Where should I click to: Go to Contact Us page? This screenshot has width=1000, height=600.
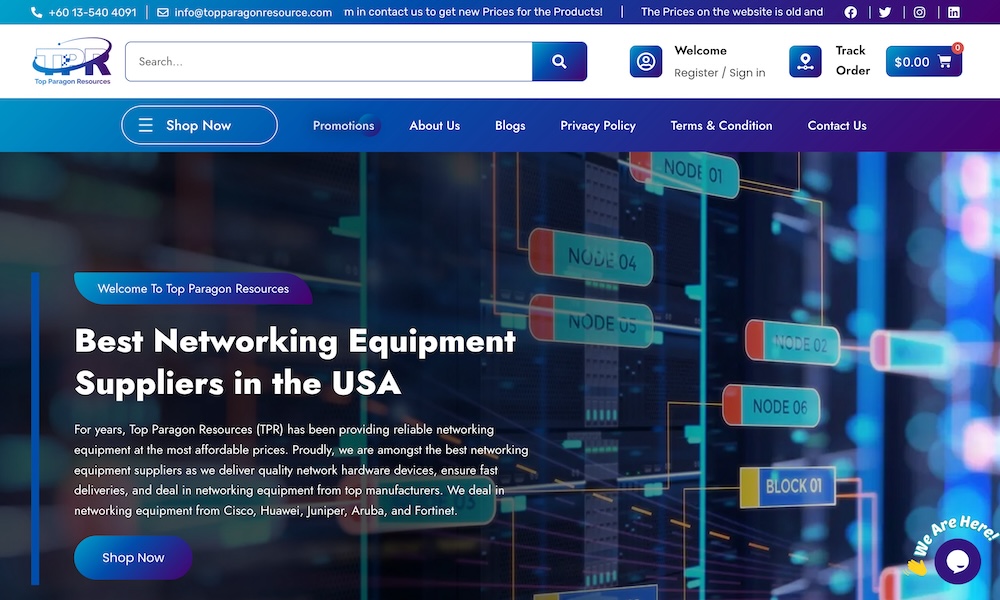[837, 126]
